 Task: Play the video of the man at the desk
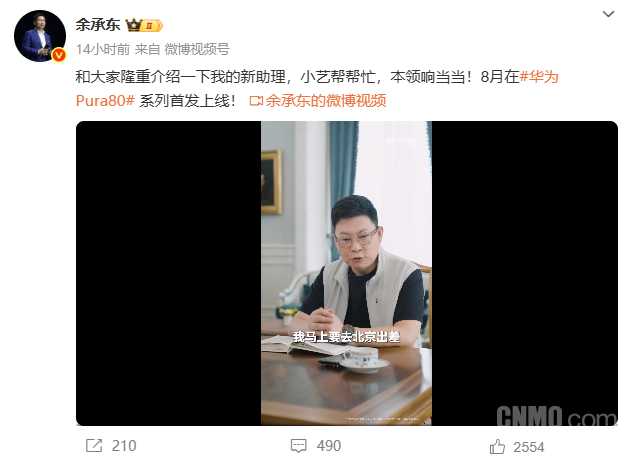coord(347,273)
